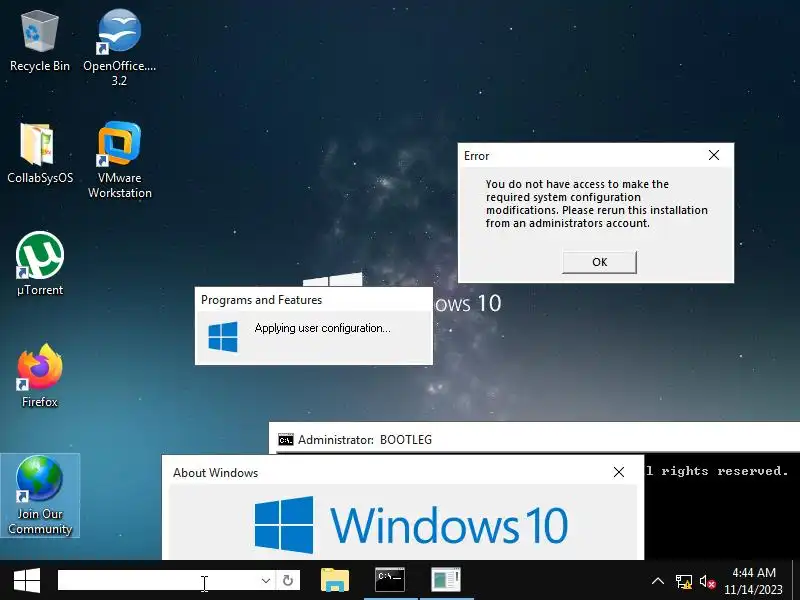Open the CollabSysOS folder icon

point(39,153)
